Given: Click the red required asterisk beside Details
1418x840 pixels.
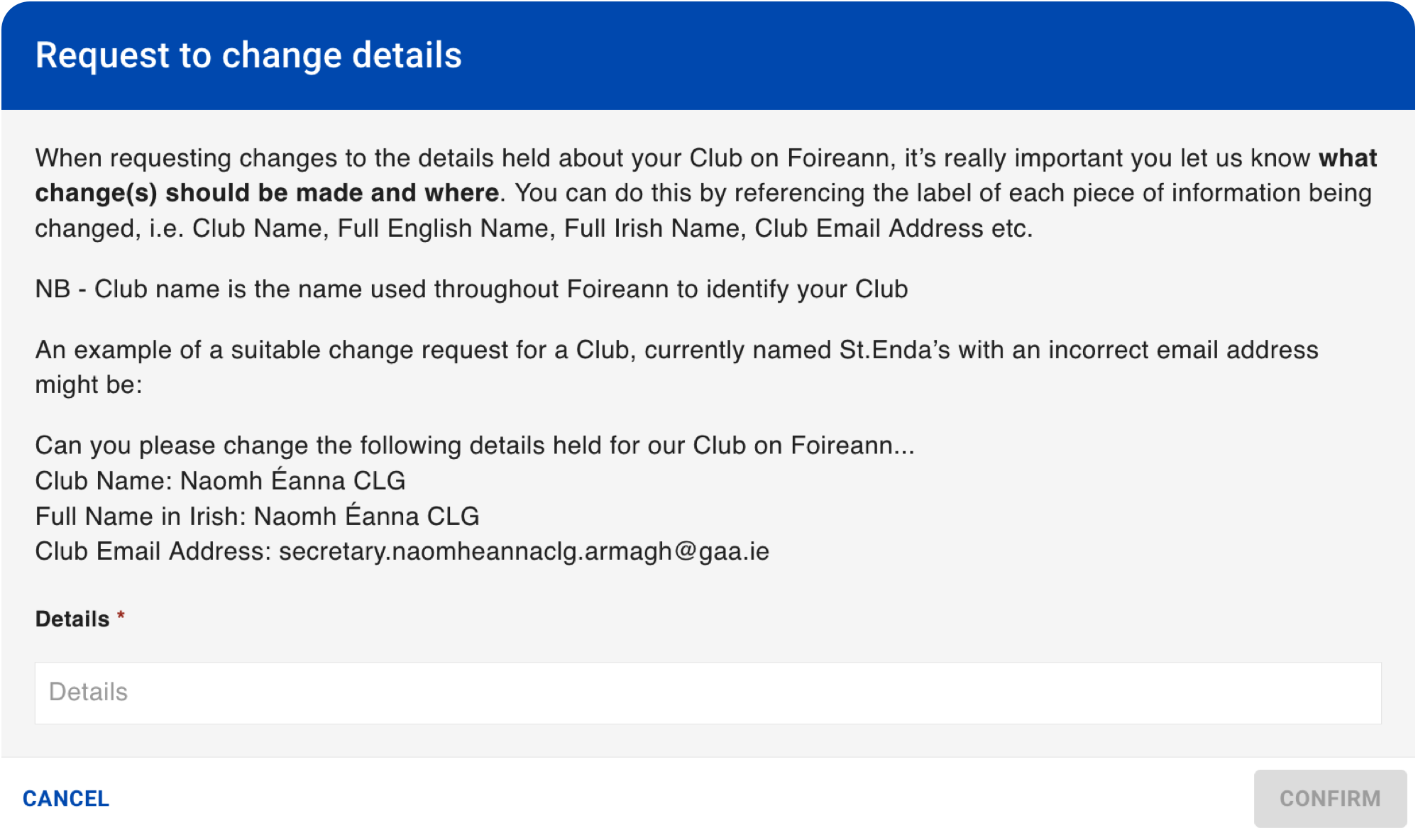Looking at the screenshot, I should pyautogui.click(x=121, y=616).
